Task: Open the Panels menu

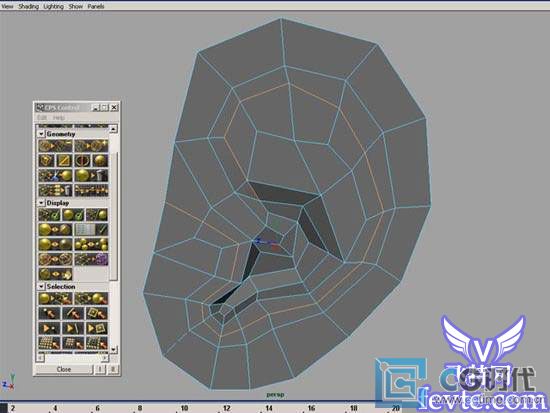Action: [96, 6]
